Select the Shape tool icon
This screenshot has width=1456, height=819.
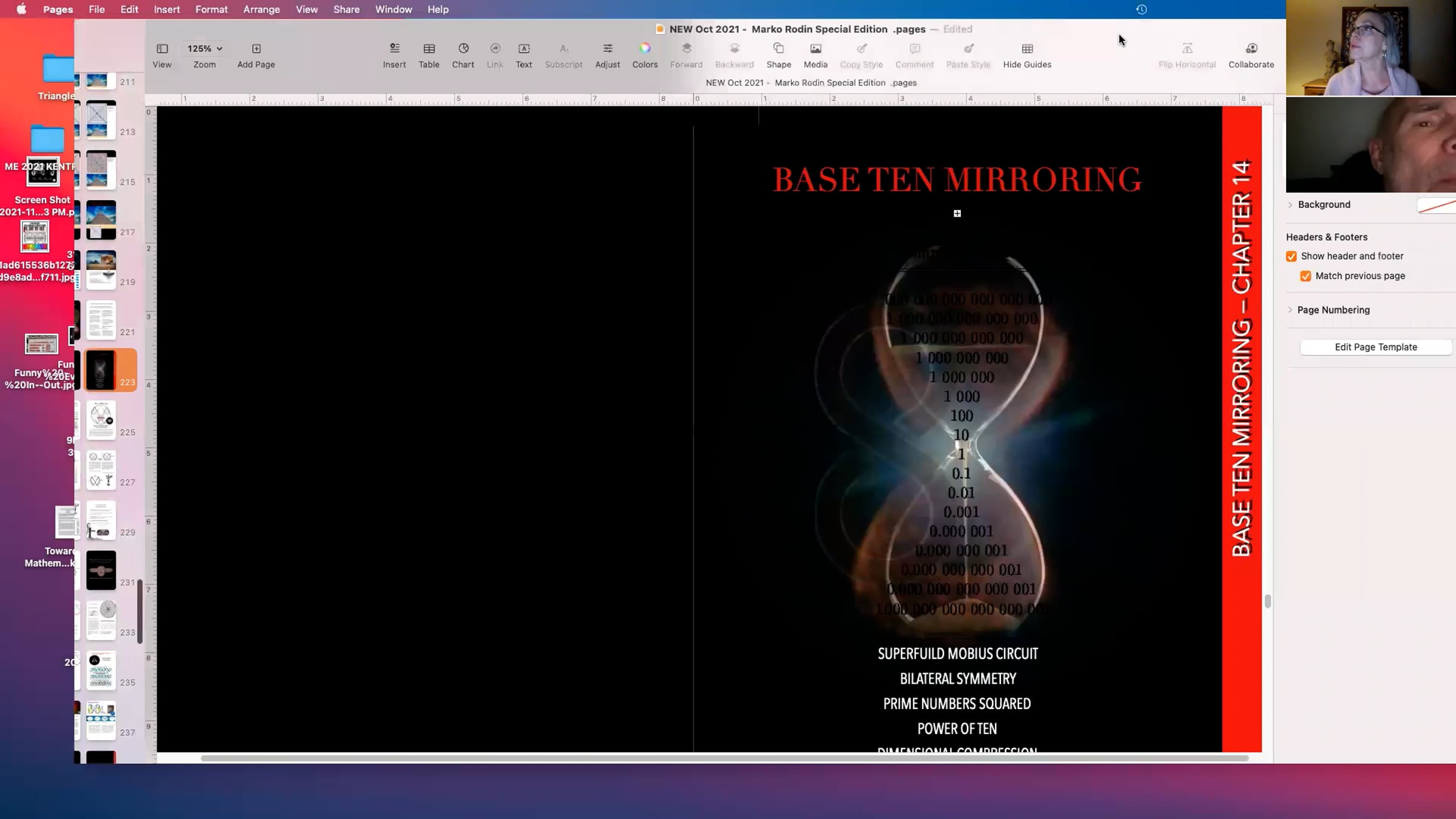[778, 49]
